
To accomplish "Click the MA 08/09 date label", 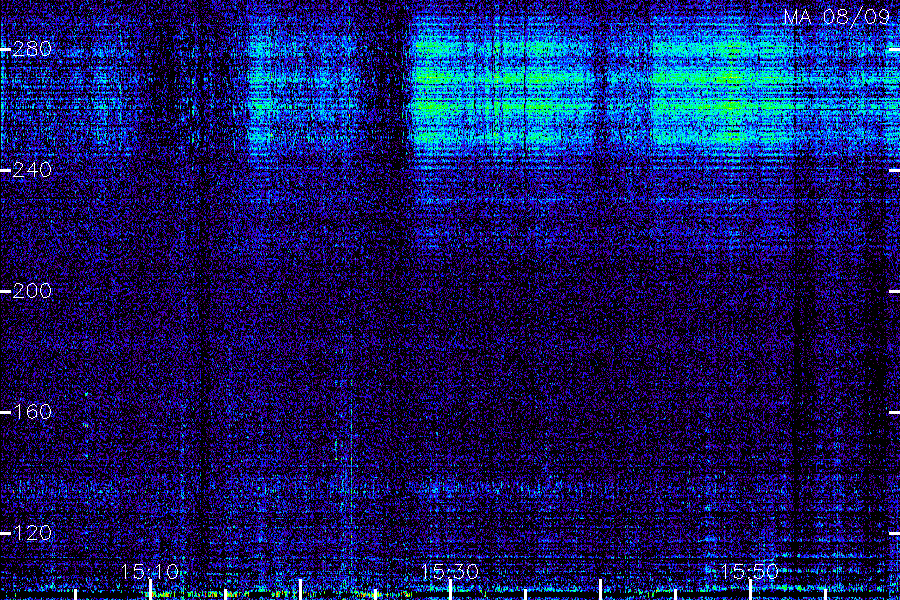I will pyautogui.click(x=837, y=17).
